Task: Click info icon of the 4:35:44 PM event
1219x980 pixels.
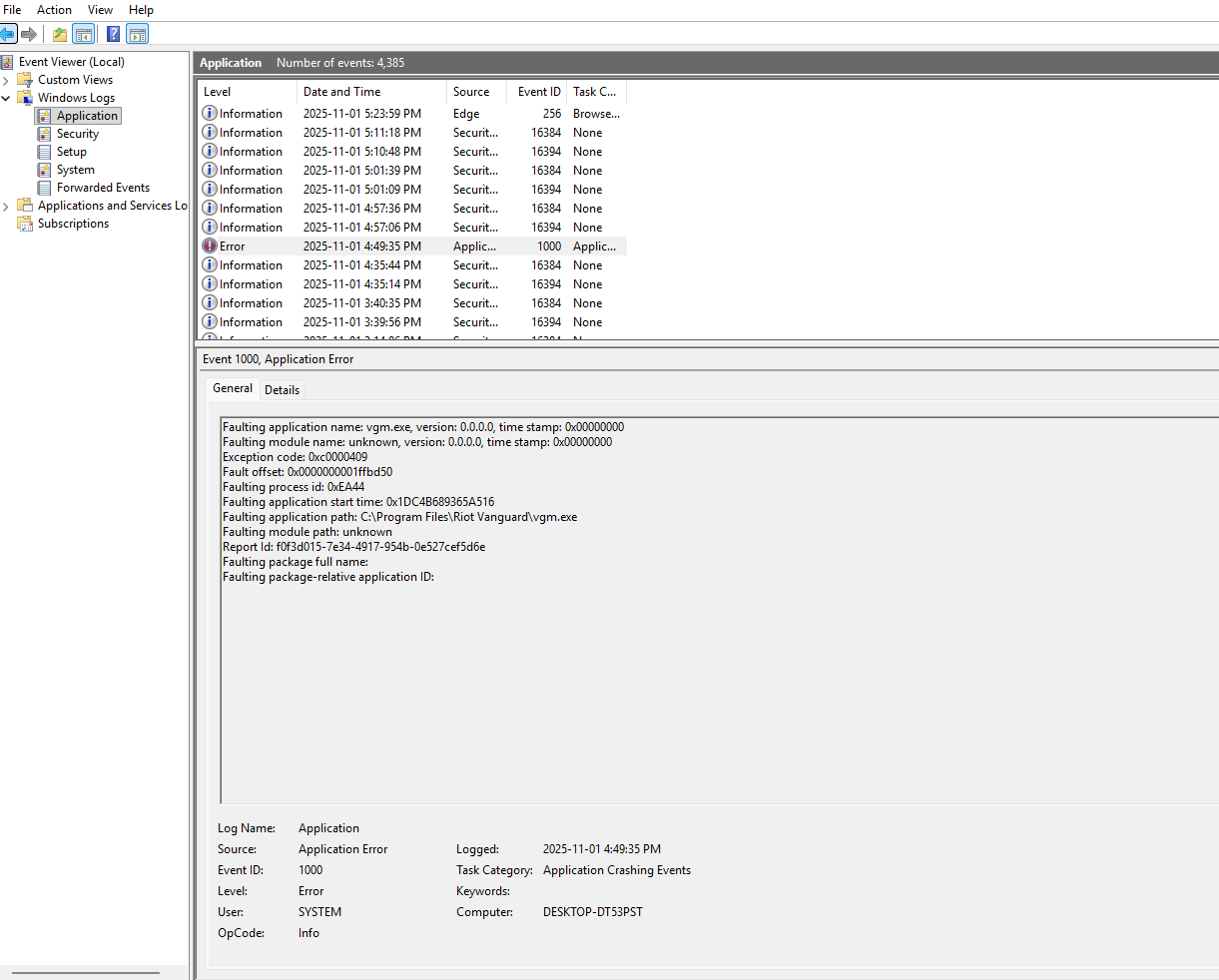Action: 210,264
